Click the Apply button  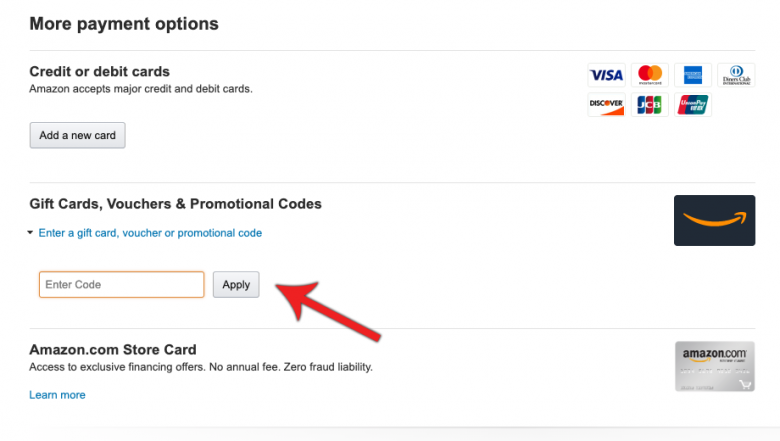click(236, 284)
